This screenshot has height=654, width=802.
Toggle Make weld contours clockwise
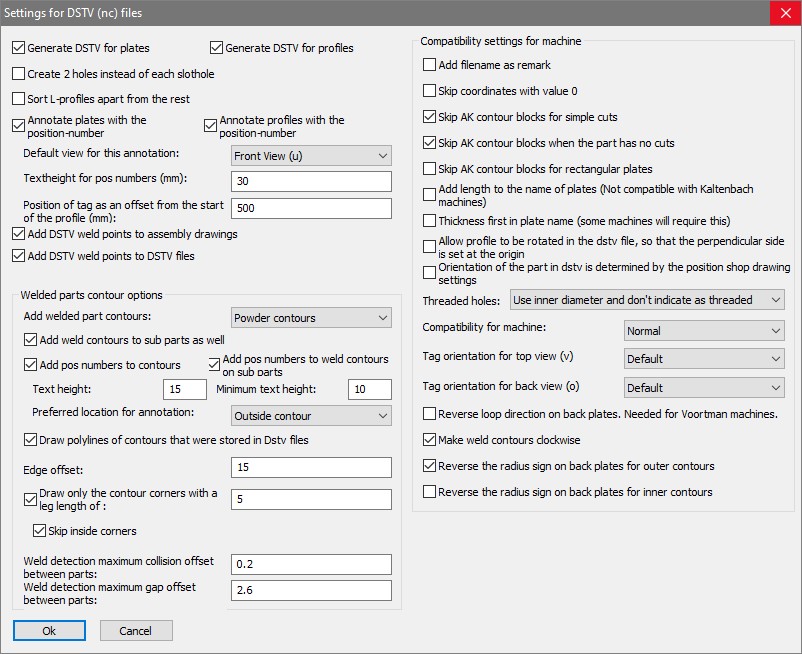point(429,440)
